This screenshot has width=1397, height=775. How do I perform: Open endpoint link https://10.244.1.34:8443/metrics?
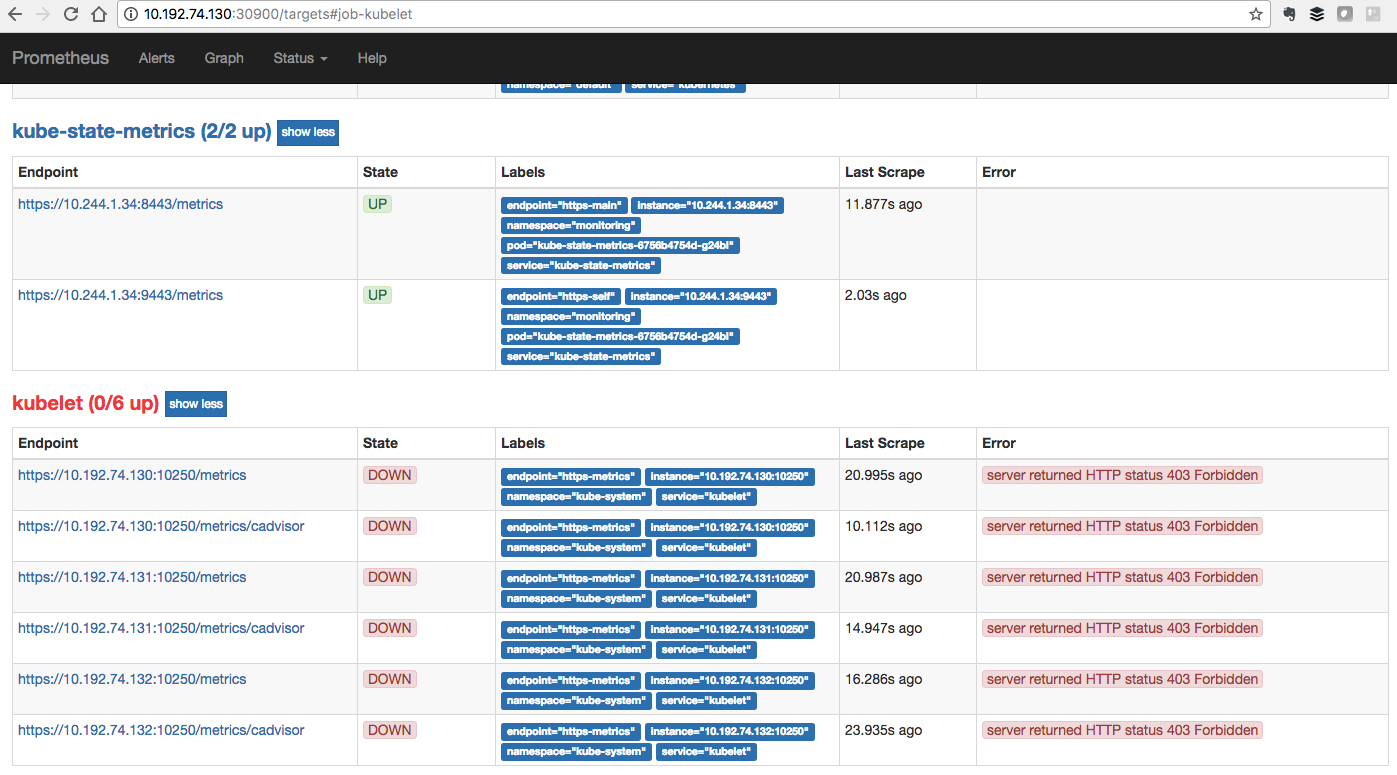pyautogui.click(x=120, y=204)
